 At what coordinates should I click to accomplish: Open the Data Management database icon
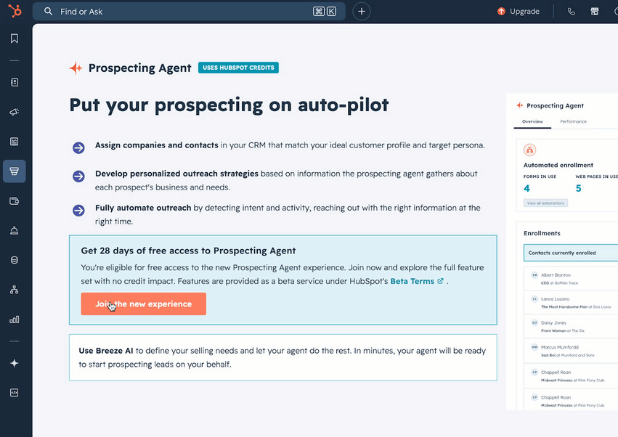tap(14, 260)
